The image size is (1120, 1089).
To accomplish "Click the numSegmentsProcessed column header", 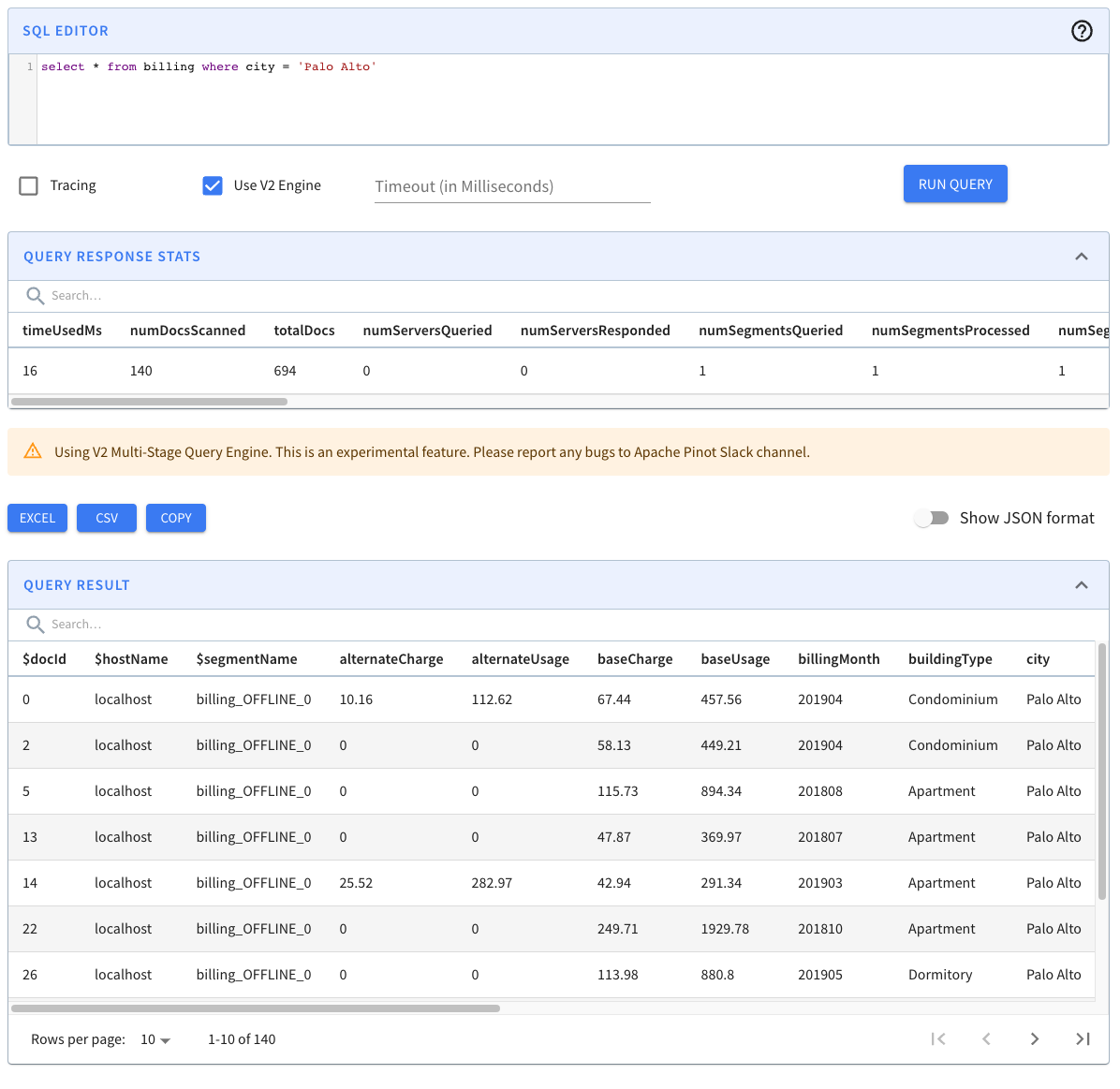I will coord(951,331).
